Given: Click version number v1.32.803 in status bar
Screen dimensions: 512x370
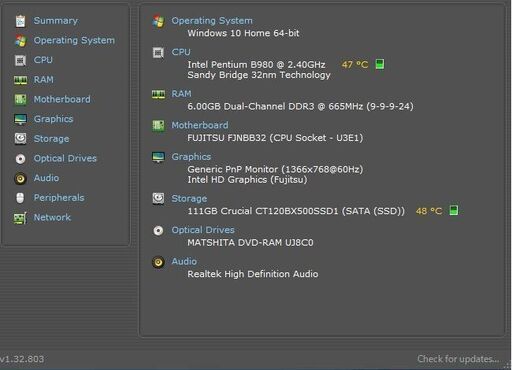Looking at the screenshot, I should pos(22,359).
